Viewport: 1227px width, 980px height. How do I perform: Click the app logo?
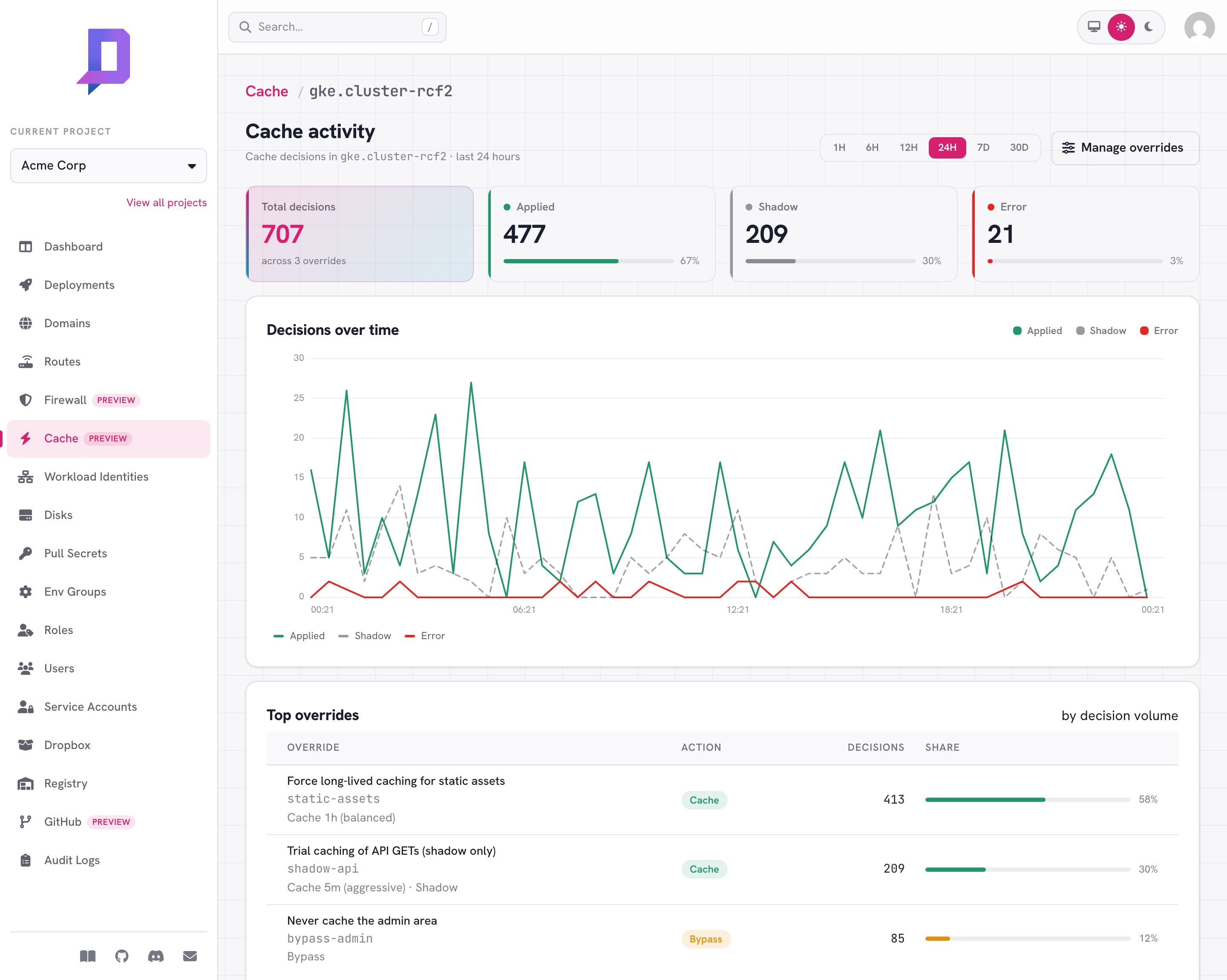click(x=104, y=61)
